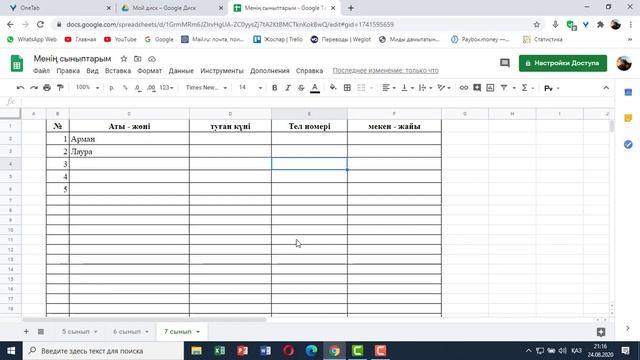Click the Настройки Доступа button
The height and width of the screenshot is (360, 640).
tap(563, 63)
